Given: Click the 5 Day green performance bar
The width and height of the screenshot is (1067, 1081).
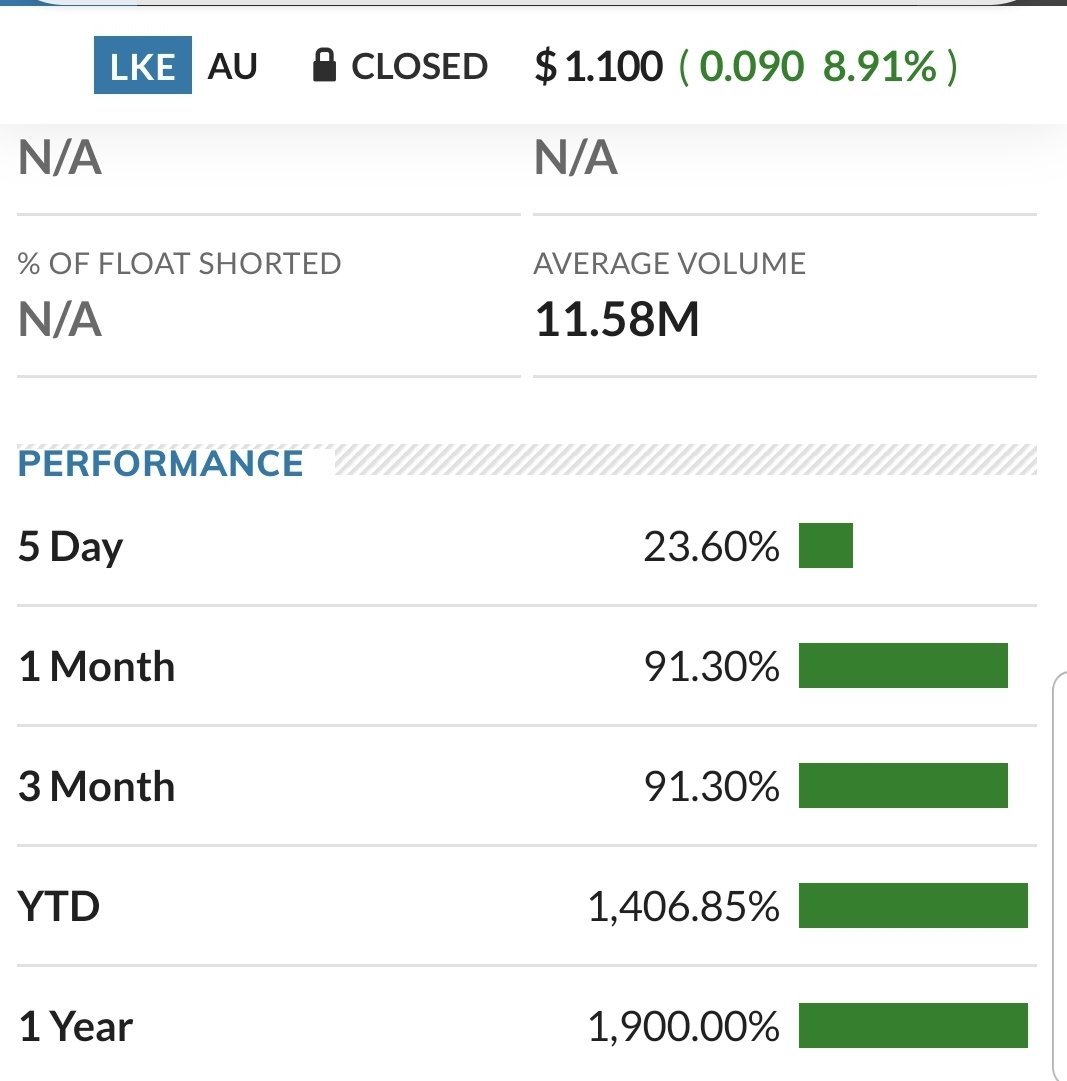Looking at the screenshot, I should point(826,545).
